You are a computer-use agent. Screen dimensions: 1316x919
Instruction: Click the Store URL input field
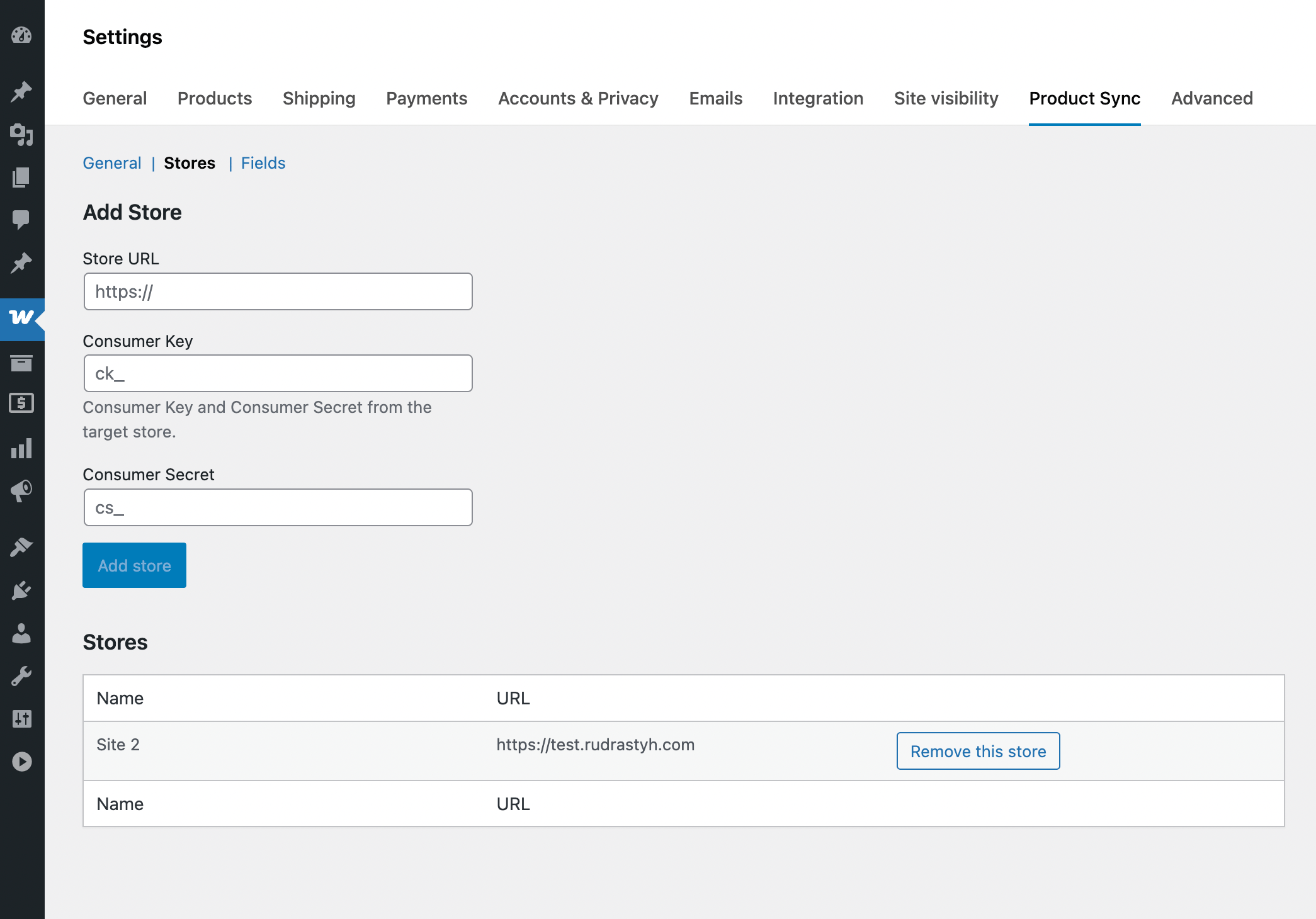[x=277, y=291]
